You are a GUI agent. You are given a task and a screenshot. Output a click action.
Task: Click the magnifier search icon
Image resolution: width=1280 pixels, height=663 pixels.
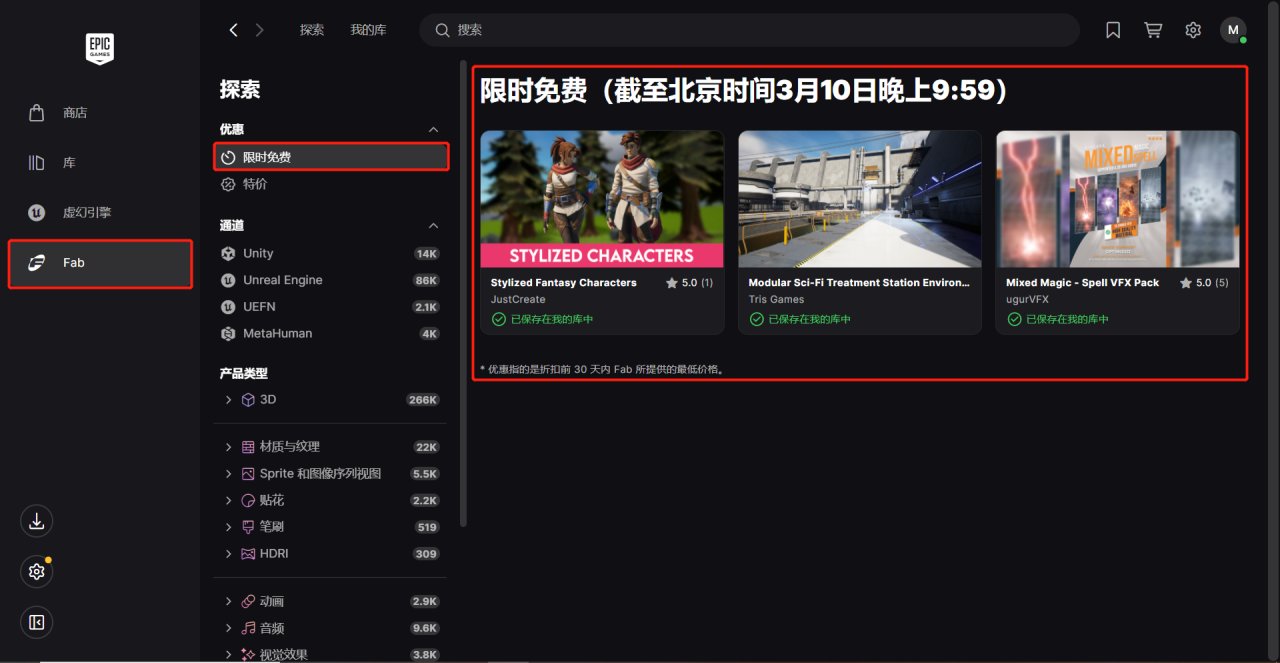click(442, 30)
